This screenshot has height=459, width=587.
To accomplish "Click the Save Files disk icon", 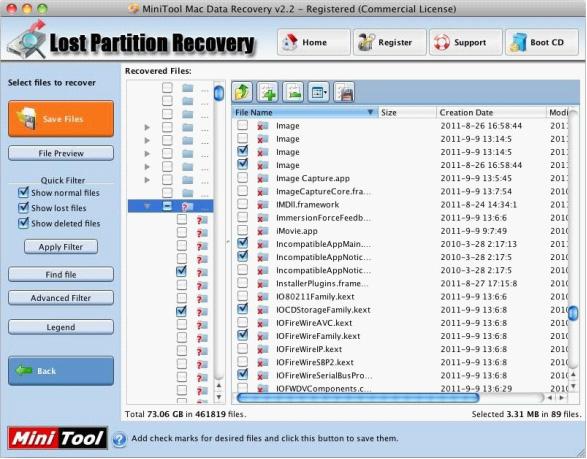I will (27, 118).
